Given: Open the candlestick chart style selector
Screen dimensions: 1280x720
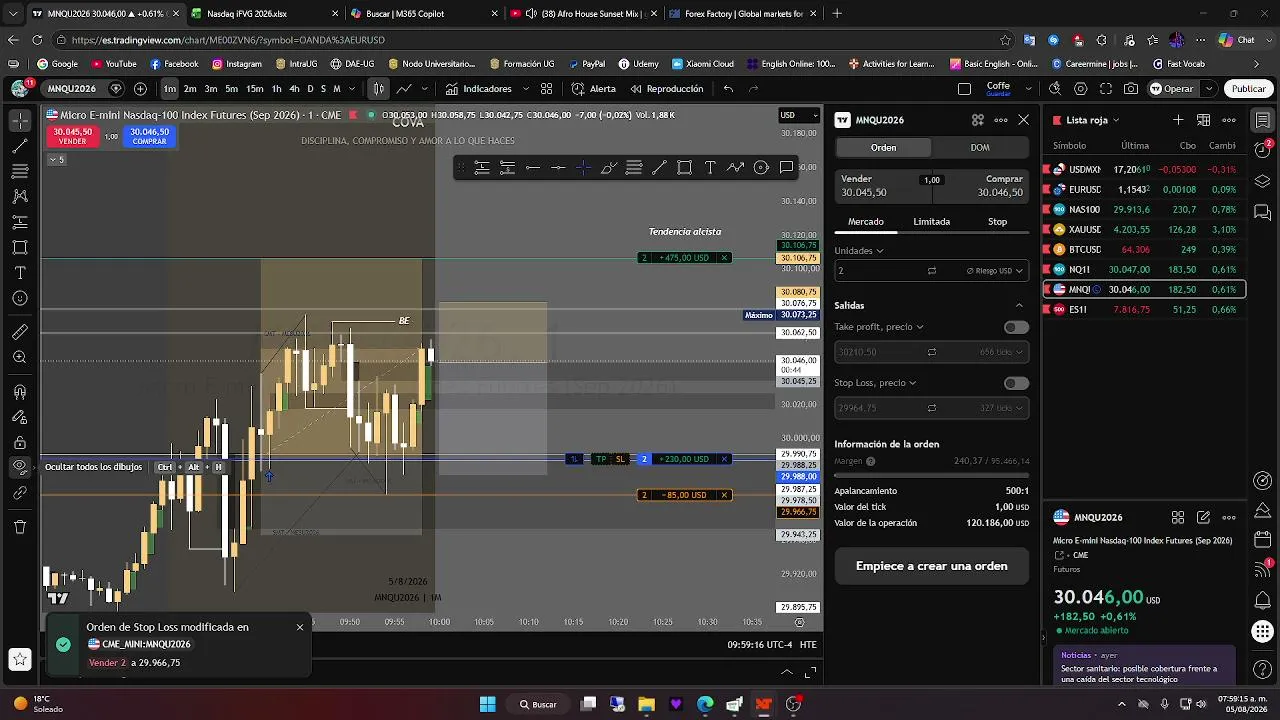Looking at the screenshot, I should click(378, 89).
